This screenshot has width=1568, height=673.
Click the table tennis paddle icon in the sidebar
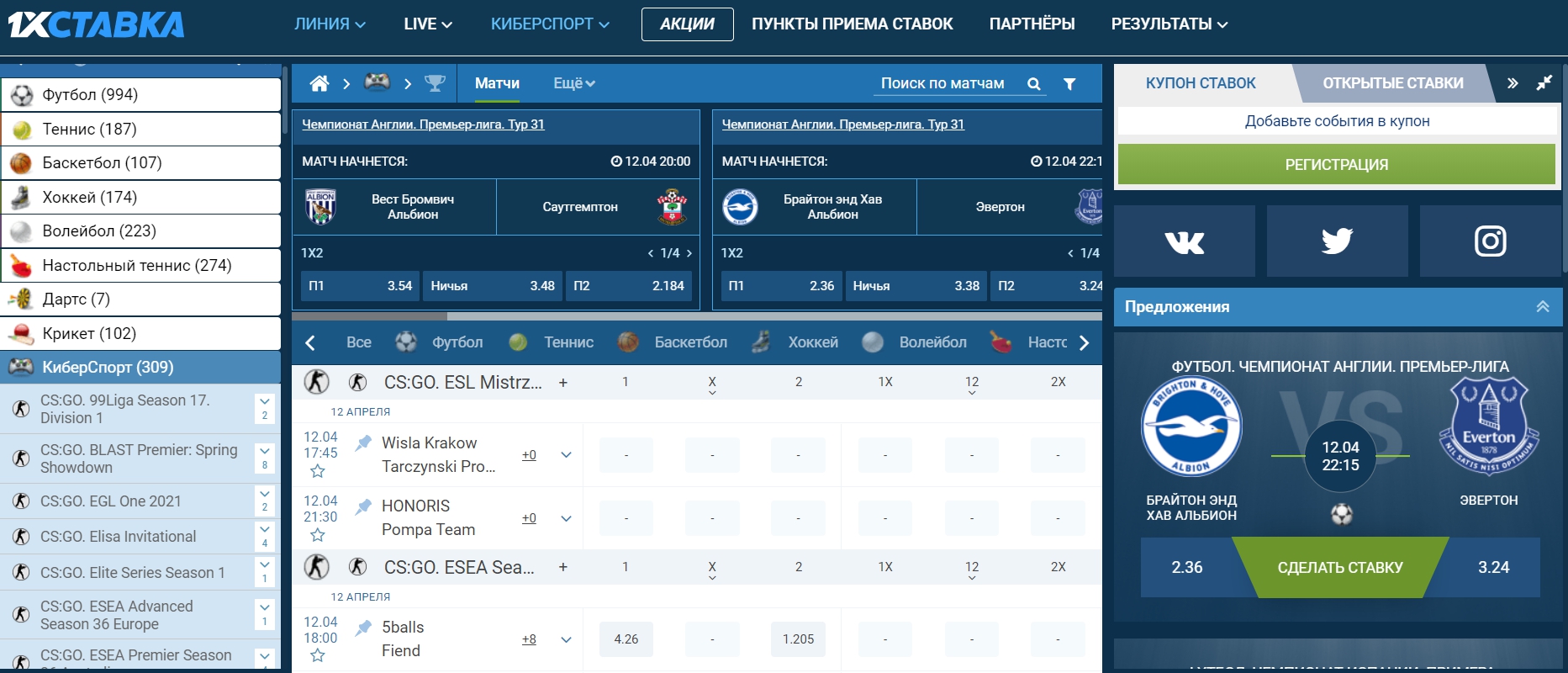click(x=20, y=266)
